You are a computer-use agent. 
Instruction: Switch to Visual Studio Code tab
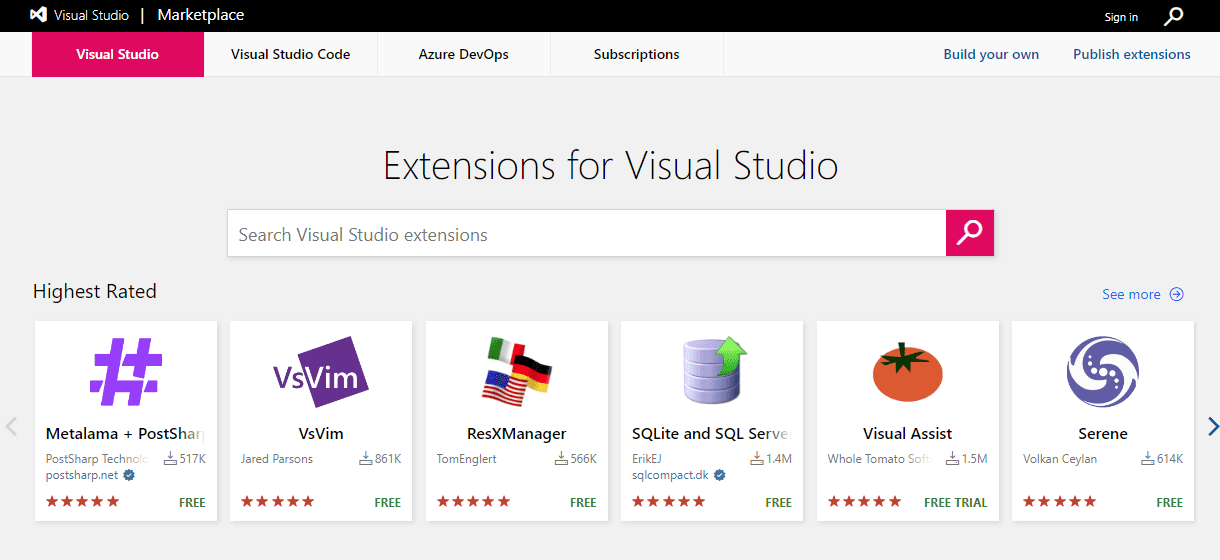(290, 55)
